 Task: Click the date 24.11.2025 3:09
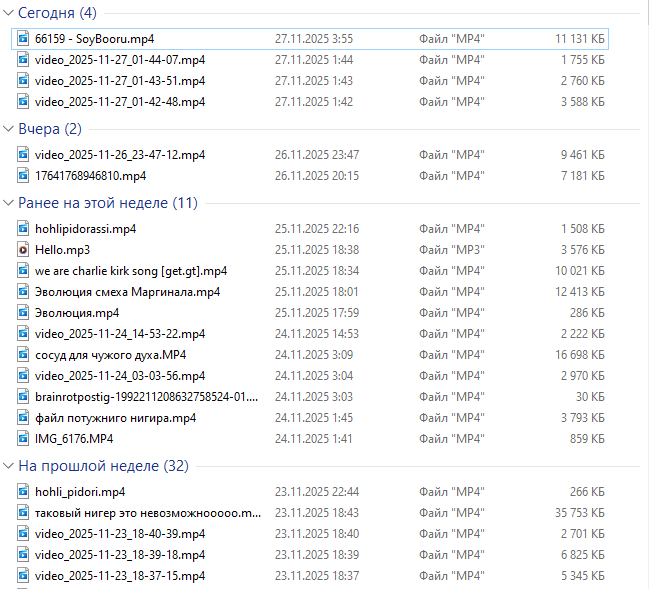[314, 355]
